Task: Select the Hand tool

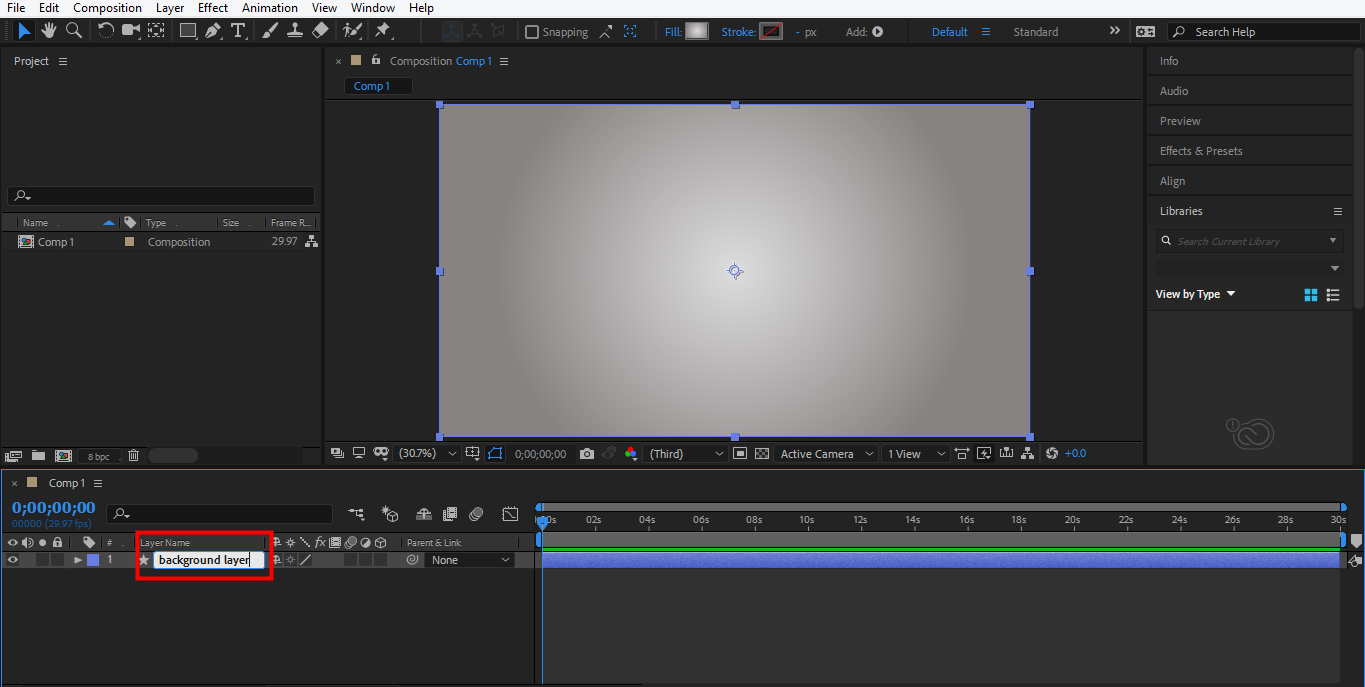Action: [49, 31]
